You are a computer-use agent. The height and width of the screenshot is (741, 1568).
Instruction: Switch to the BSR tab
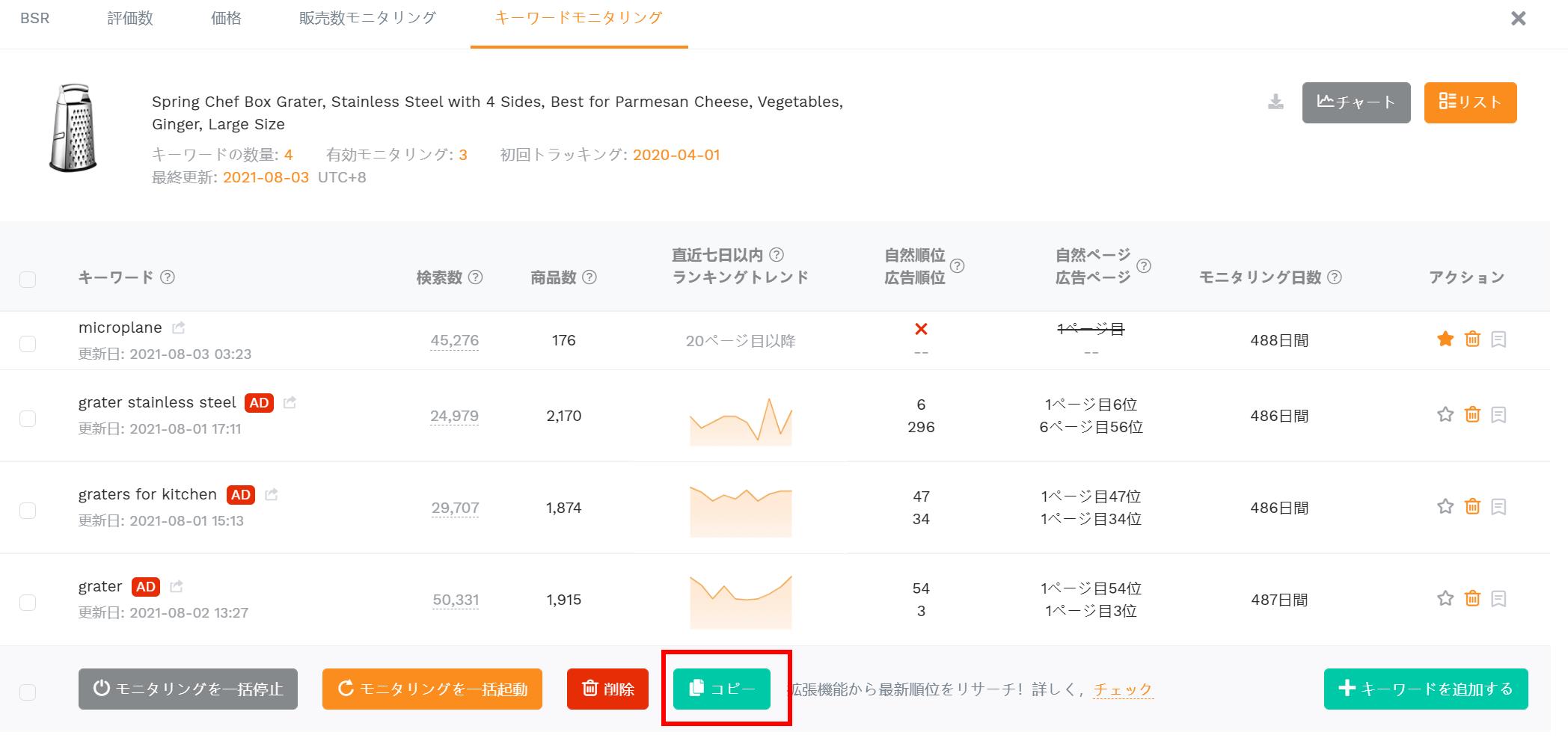coord(35,18)
